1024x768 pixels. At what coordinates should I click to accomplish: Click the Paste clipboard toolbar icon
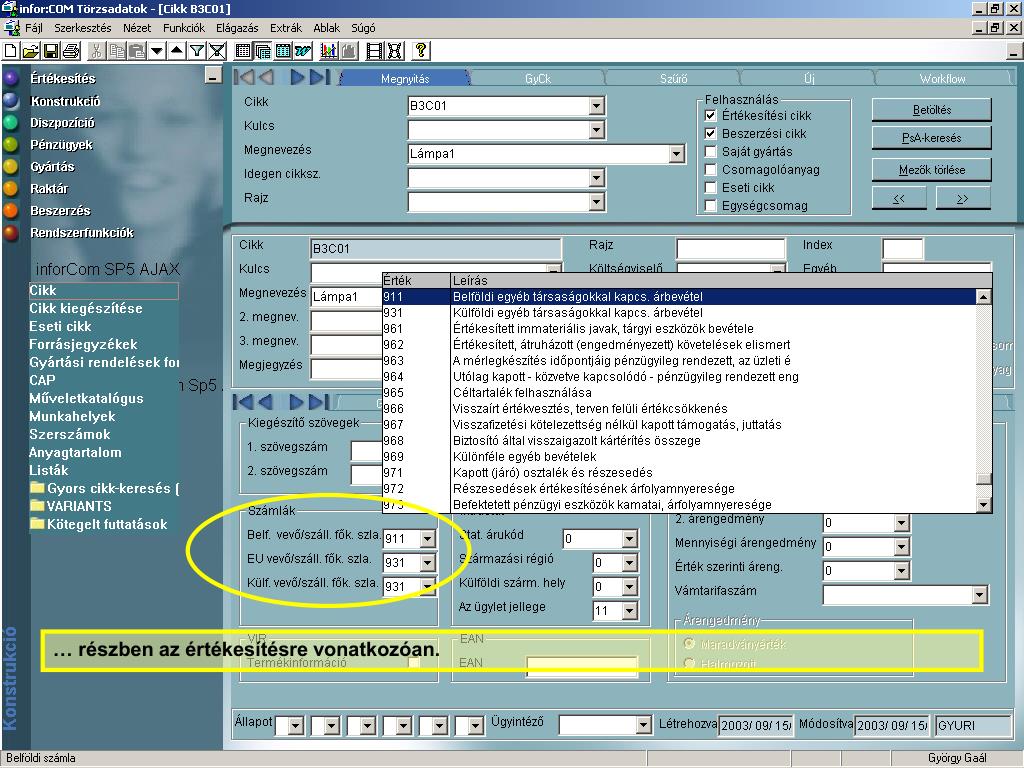tap(136, 51)
